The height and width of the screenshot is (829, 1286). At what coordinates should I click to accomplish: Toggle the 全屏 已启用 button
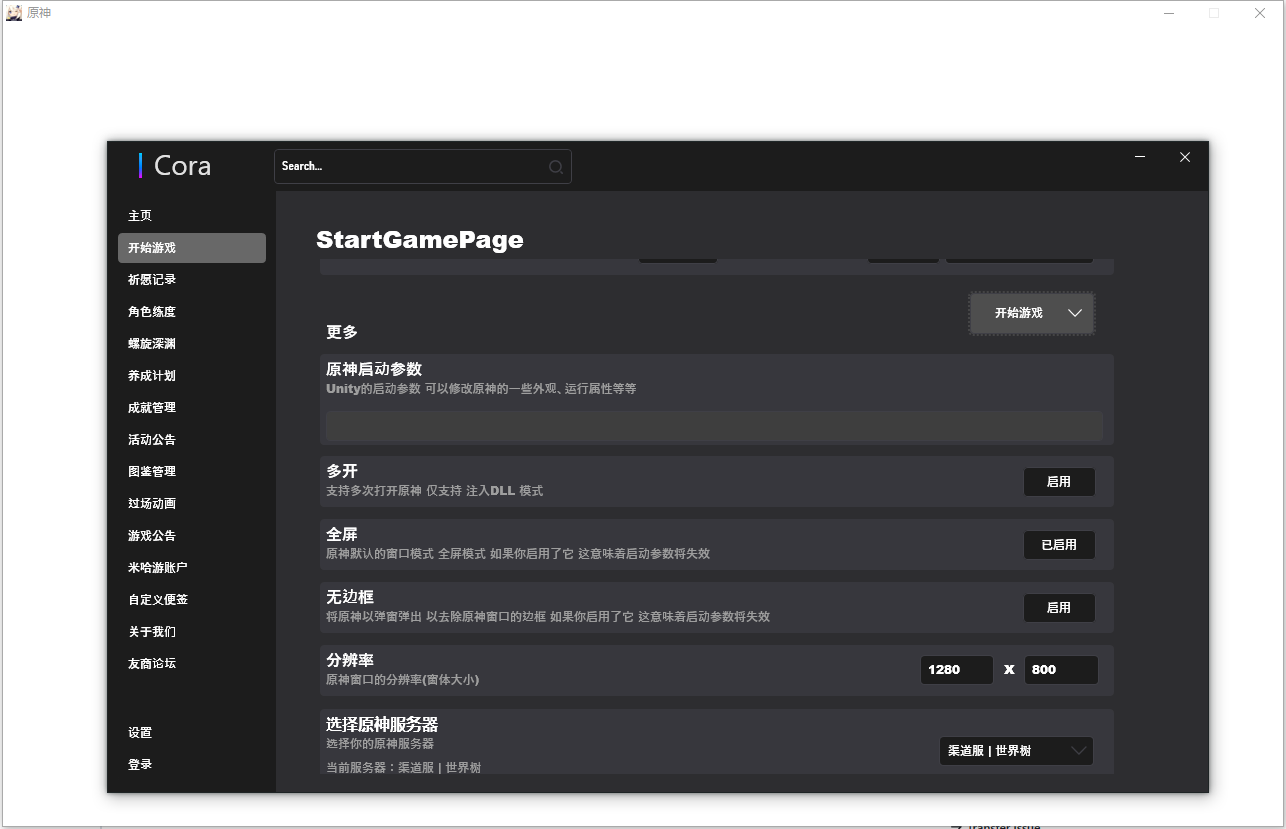1059,545
